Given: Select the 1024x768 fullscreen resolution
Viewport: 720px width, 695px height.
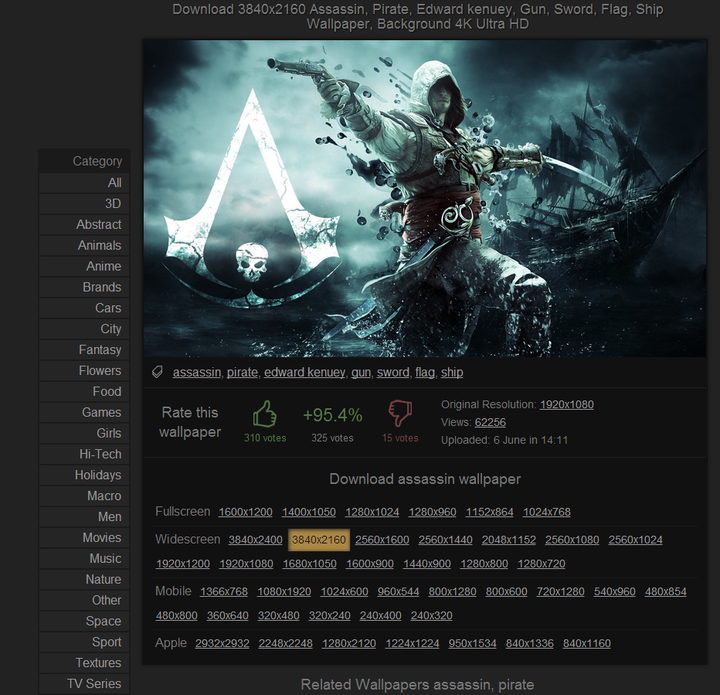Looking at the screenshot, I should point(546,512).
